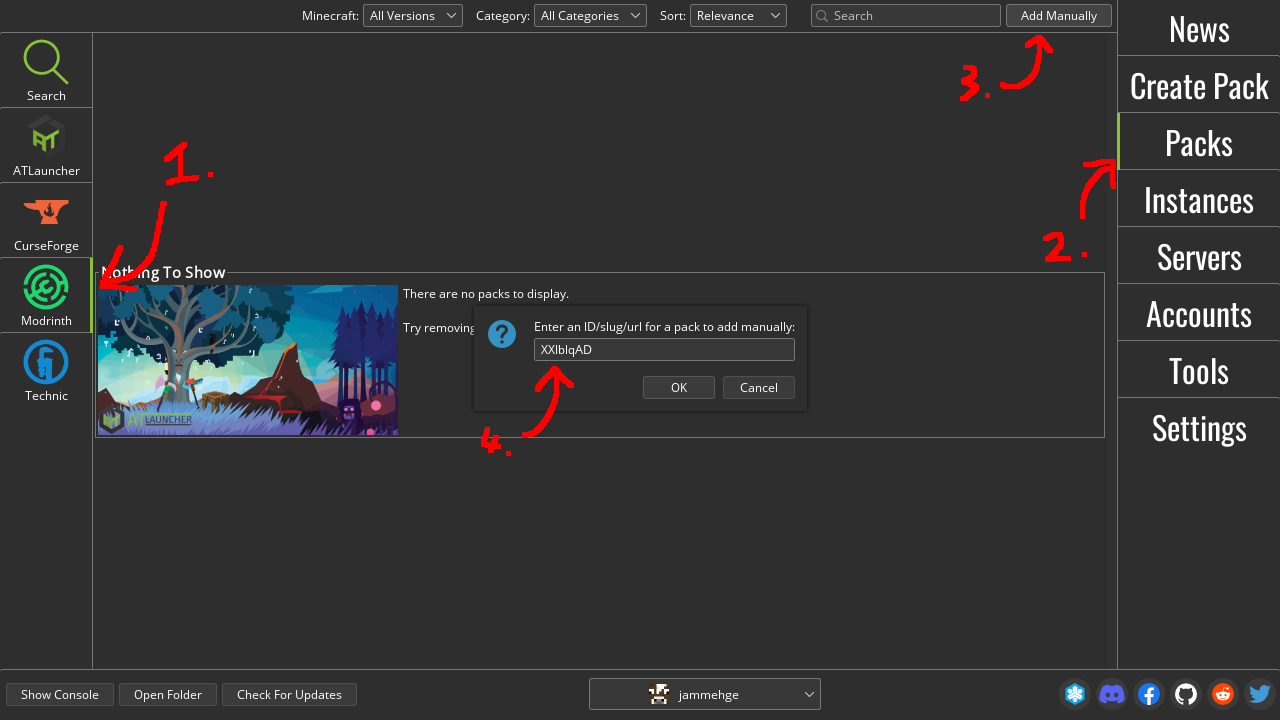Open the Twitter icon at the bottom
Screen dimensions: 1280x720
[x=1259, y=693]
